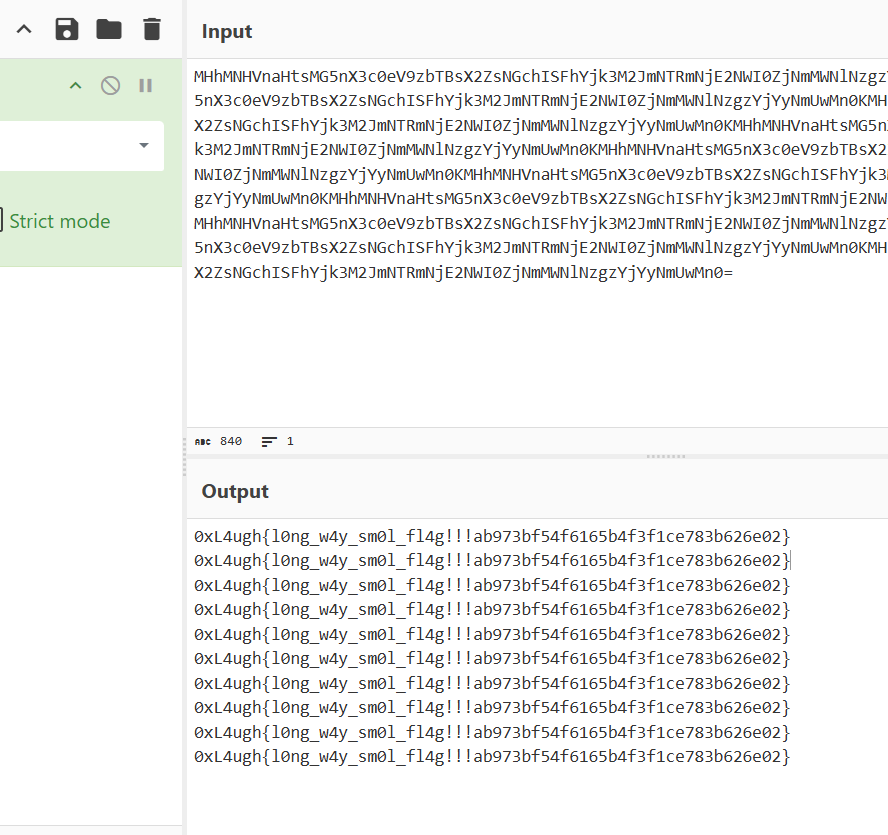Click the Save recipe floppy disk icon

66,29
